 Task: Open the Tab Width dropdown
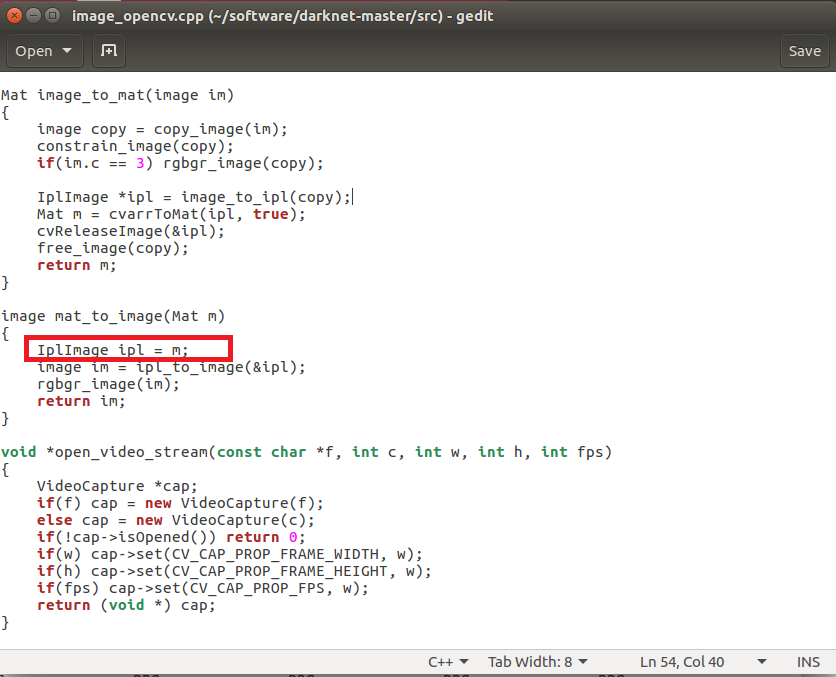[537, 661]
